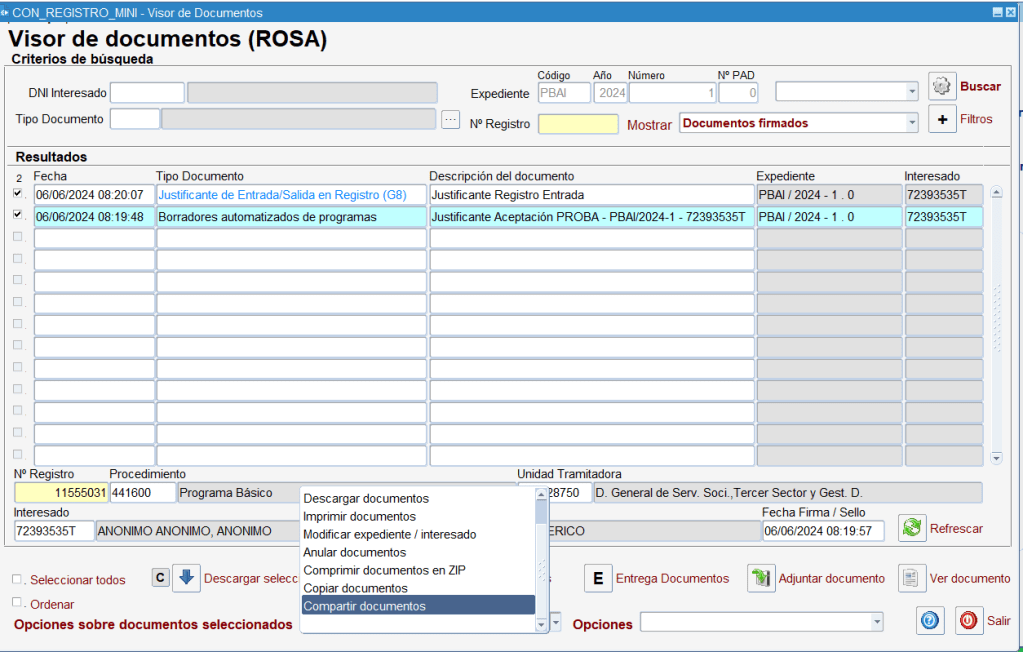Click the Buscar gear icon
The image size is (1023, 652).
pyautogui.click(x=942, y=87)
